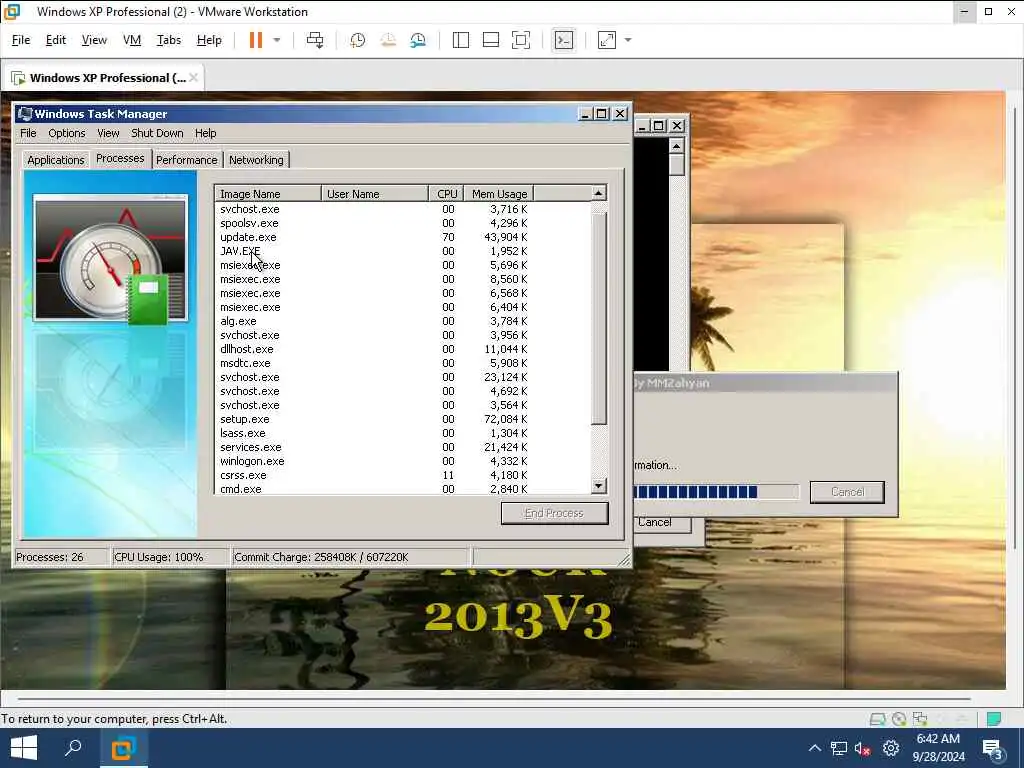Take a VM snapshot icon
The height and width of the screenshot is (768, 1024).
click(x=357, y=40)
